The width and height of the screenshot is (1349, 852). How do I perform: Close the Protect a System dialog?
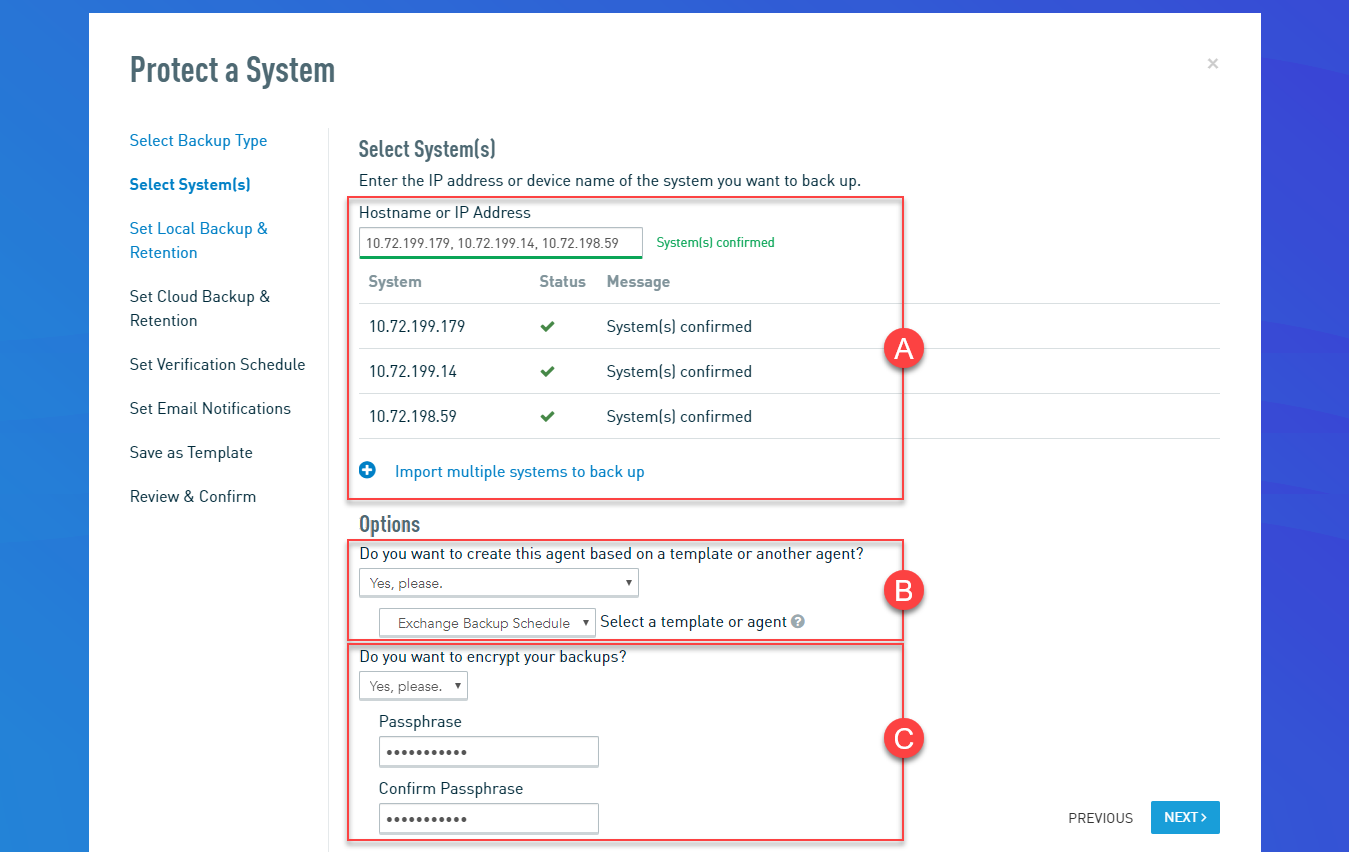[1212, 64]
